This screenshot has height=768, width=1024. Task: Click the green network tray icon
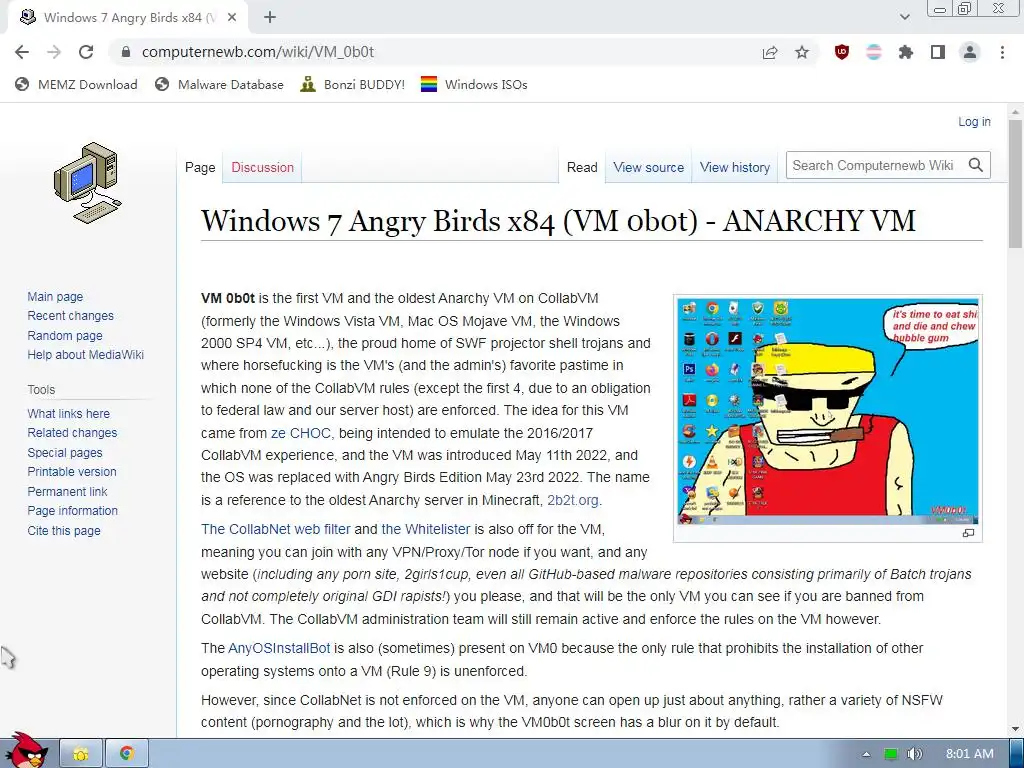coord(890,754)
